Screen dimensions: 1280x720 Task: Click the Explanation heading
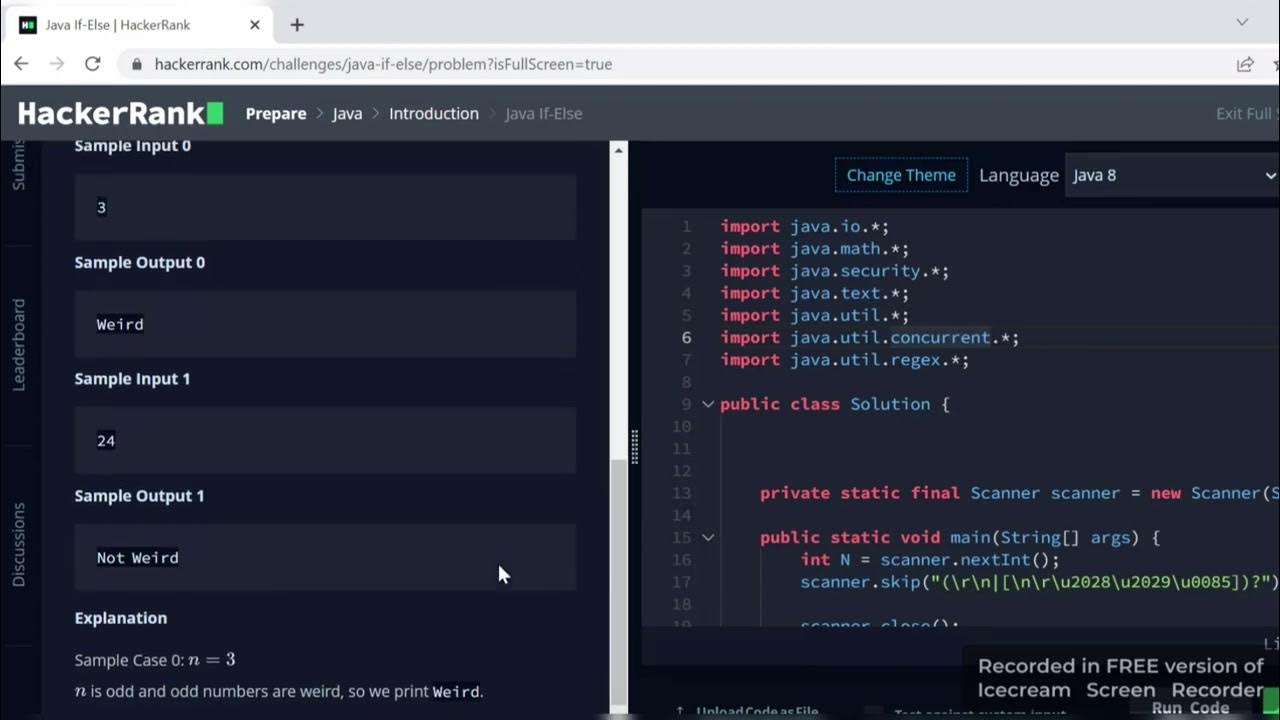pos(121,618)
